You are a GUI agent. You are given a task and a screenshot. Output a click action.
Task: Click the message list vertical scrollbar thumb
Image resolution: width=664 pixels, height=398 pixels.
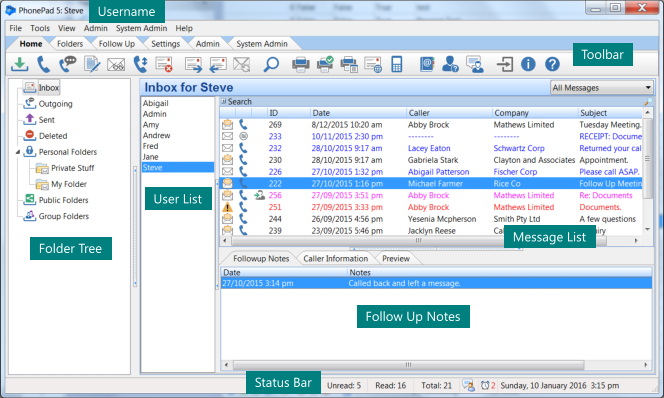(647, 158)
